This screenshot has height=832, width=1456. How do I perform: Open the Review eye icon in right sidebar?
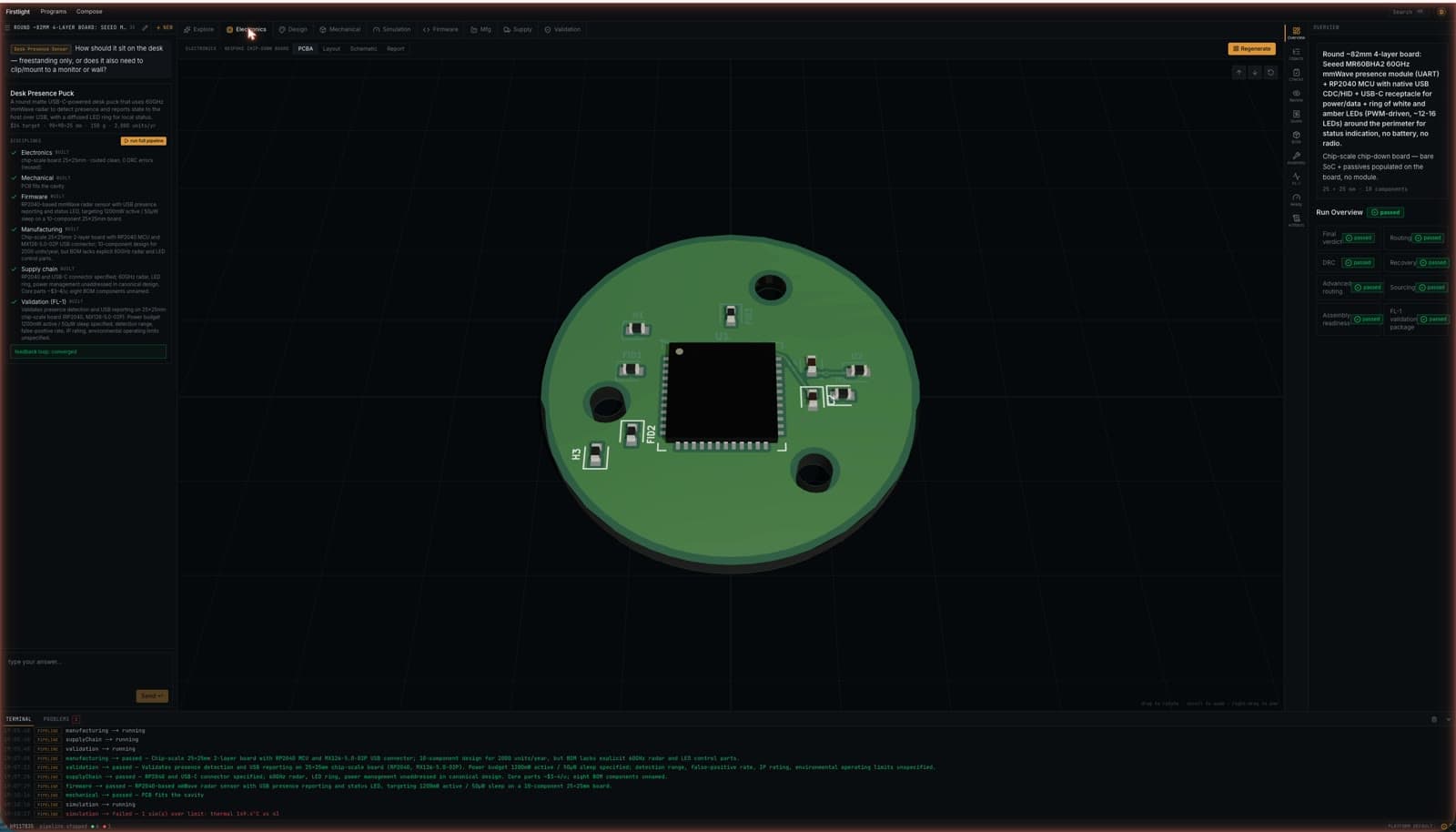tap(1296, 96)
